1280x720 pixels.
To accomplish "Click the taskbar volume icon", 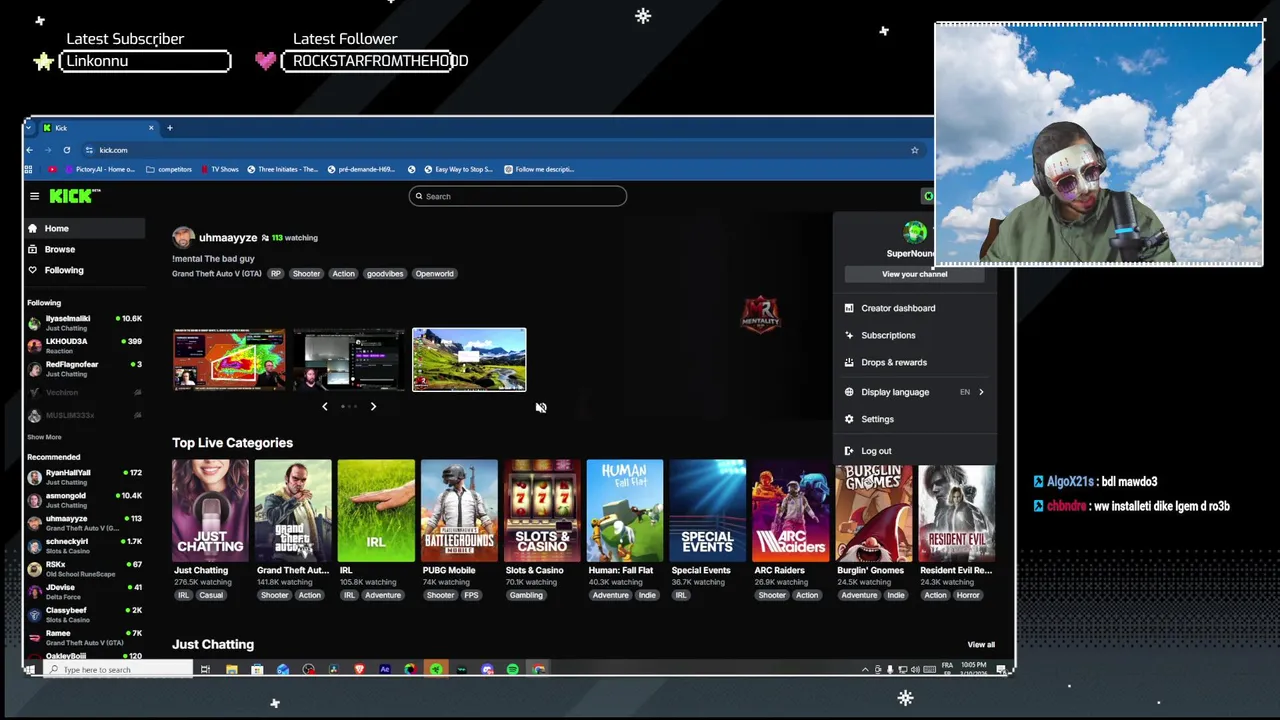I will pos(916,669).
